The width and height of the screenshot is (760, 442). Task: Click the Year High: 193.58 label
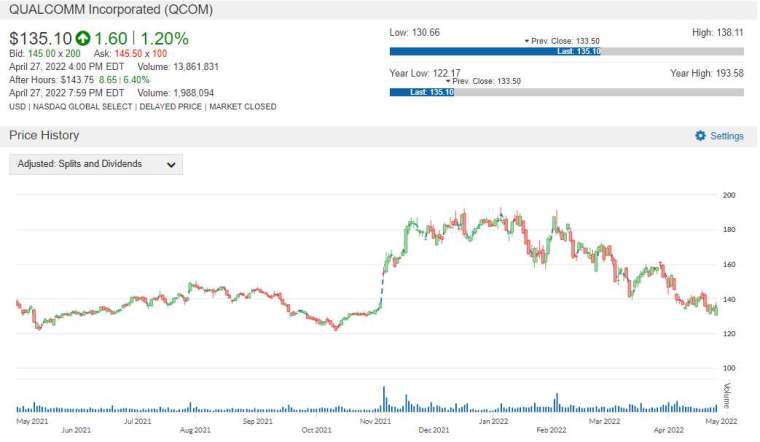707,73
